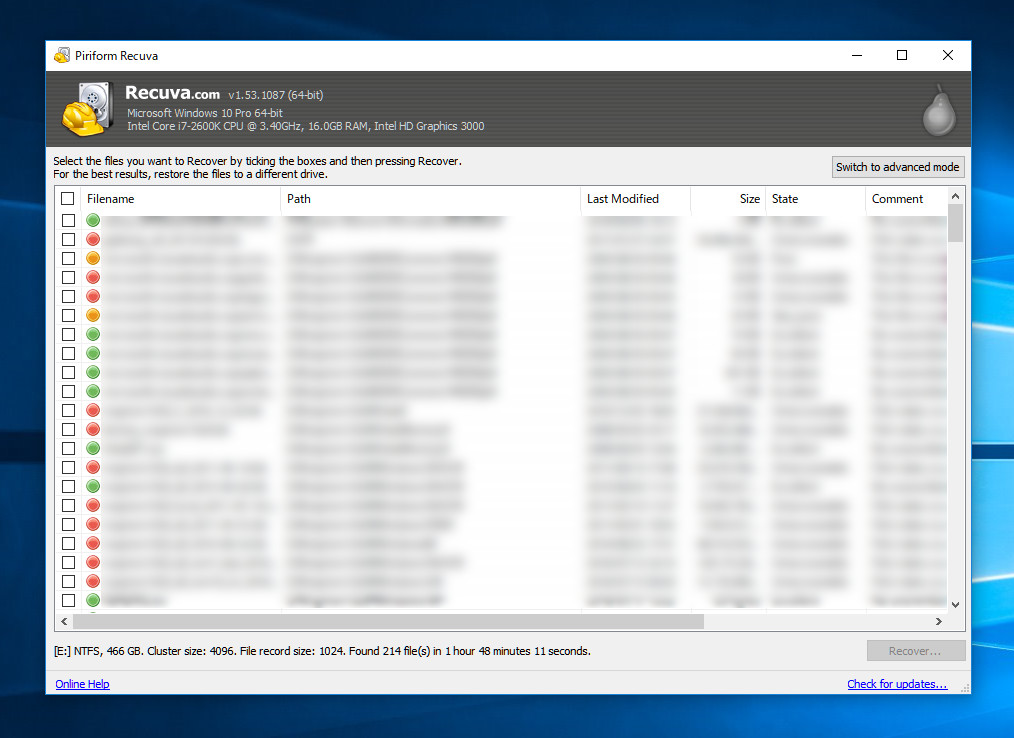Tick the checkbox beside the second orange-status file
This screenshot has height=738, width=1014.
(68, 315)
